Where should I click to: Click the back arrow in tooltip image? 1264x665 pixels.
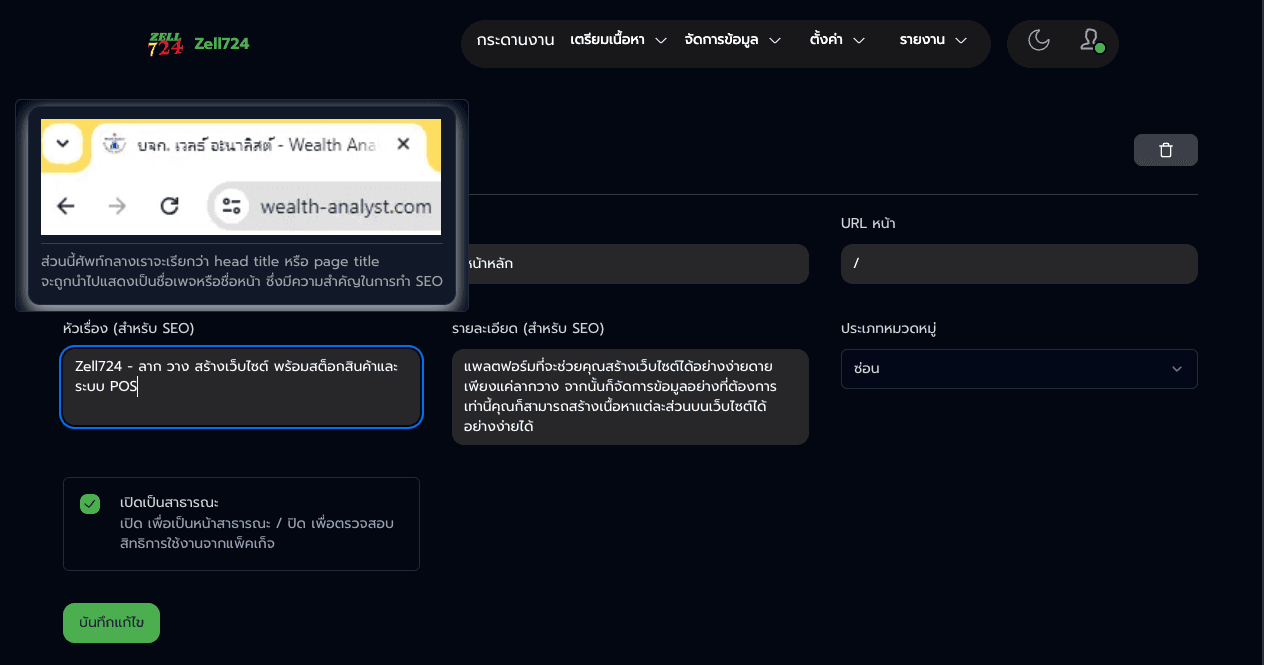pyautogui.click(x=66, y=206)
